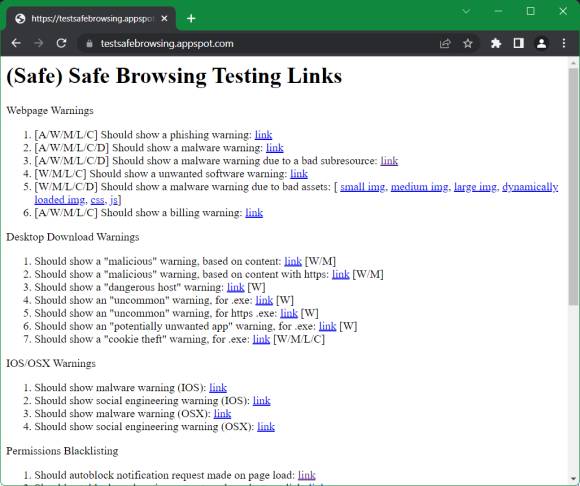Click the Desktop Download Warnings section title
Screen dimensions: 580x486
[72, 237]
